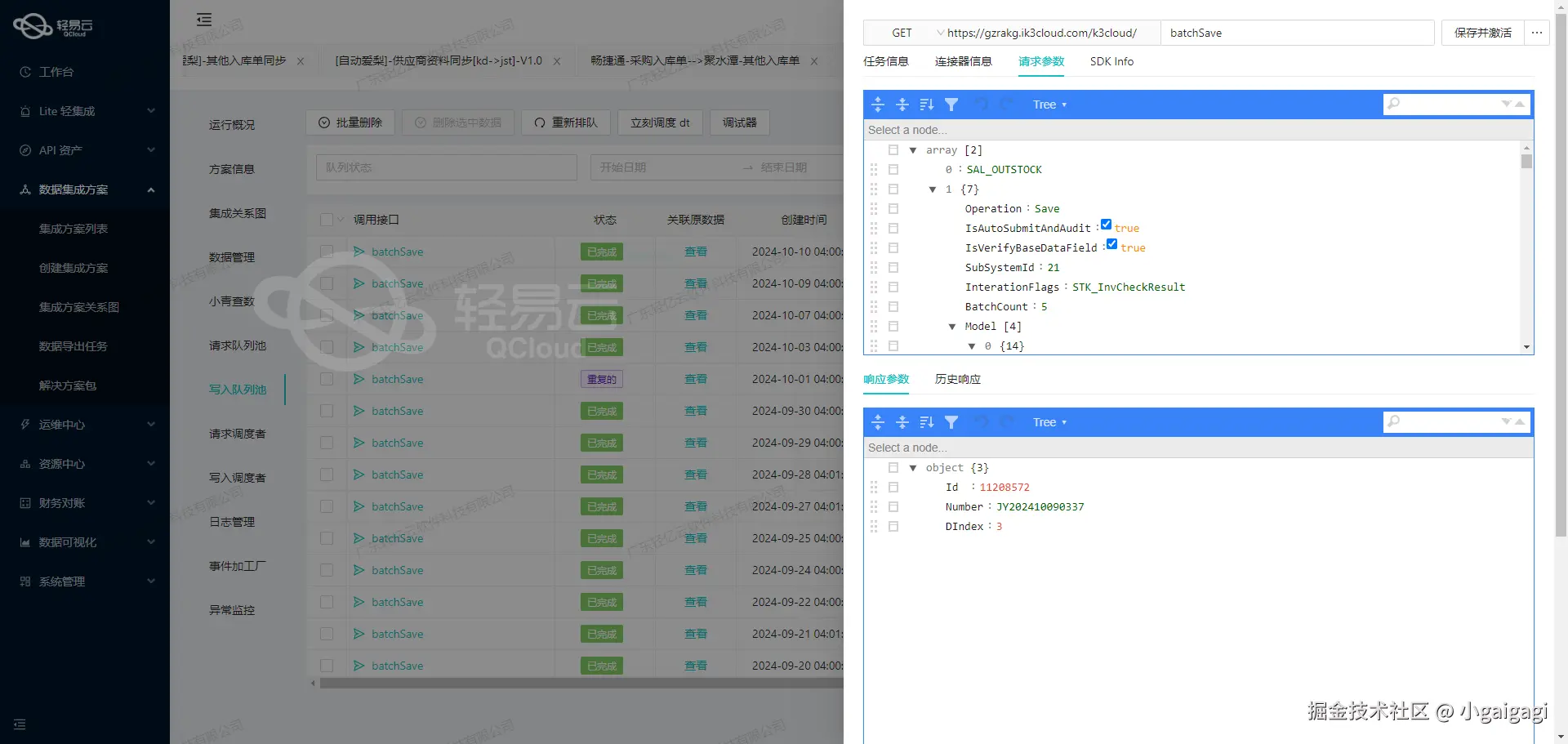The height and width of the screenshot is (744, 1568).
Task: Collapse all nodes in the request tree
Action: (x=902, y=105)
